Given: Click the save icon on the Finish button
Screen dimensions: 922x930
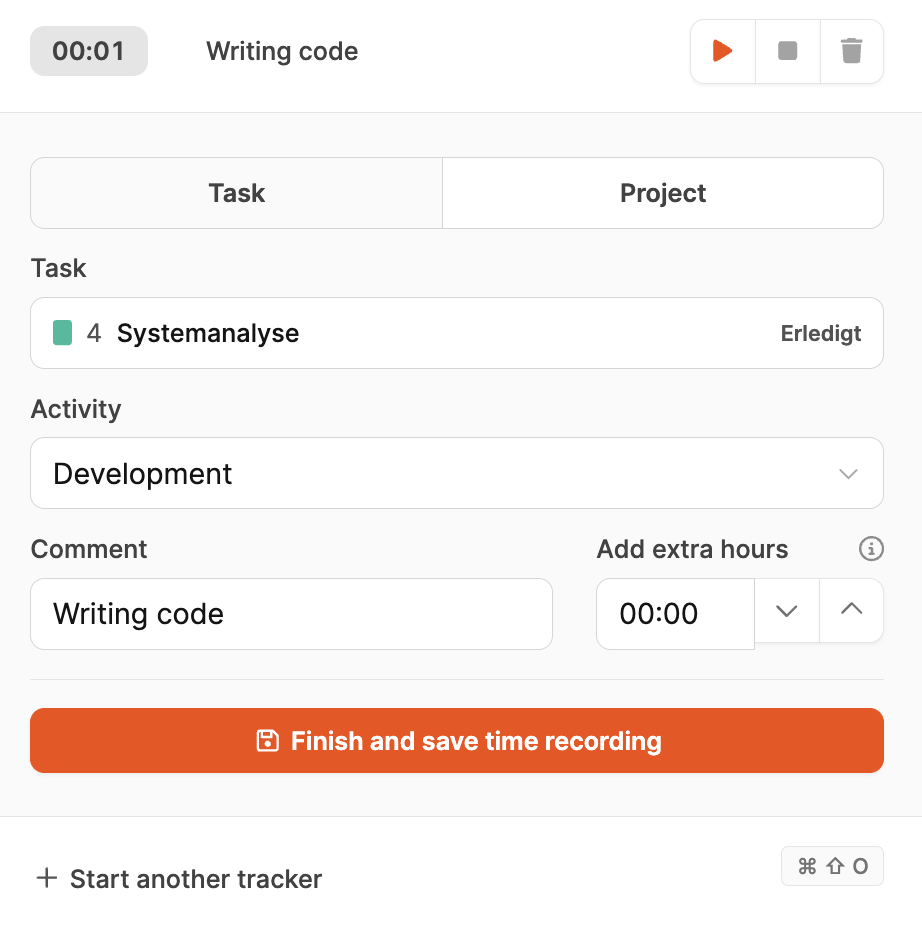Looking at the screenshot, I should (267, 741).
